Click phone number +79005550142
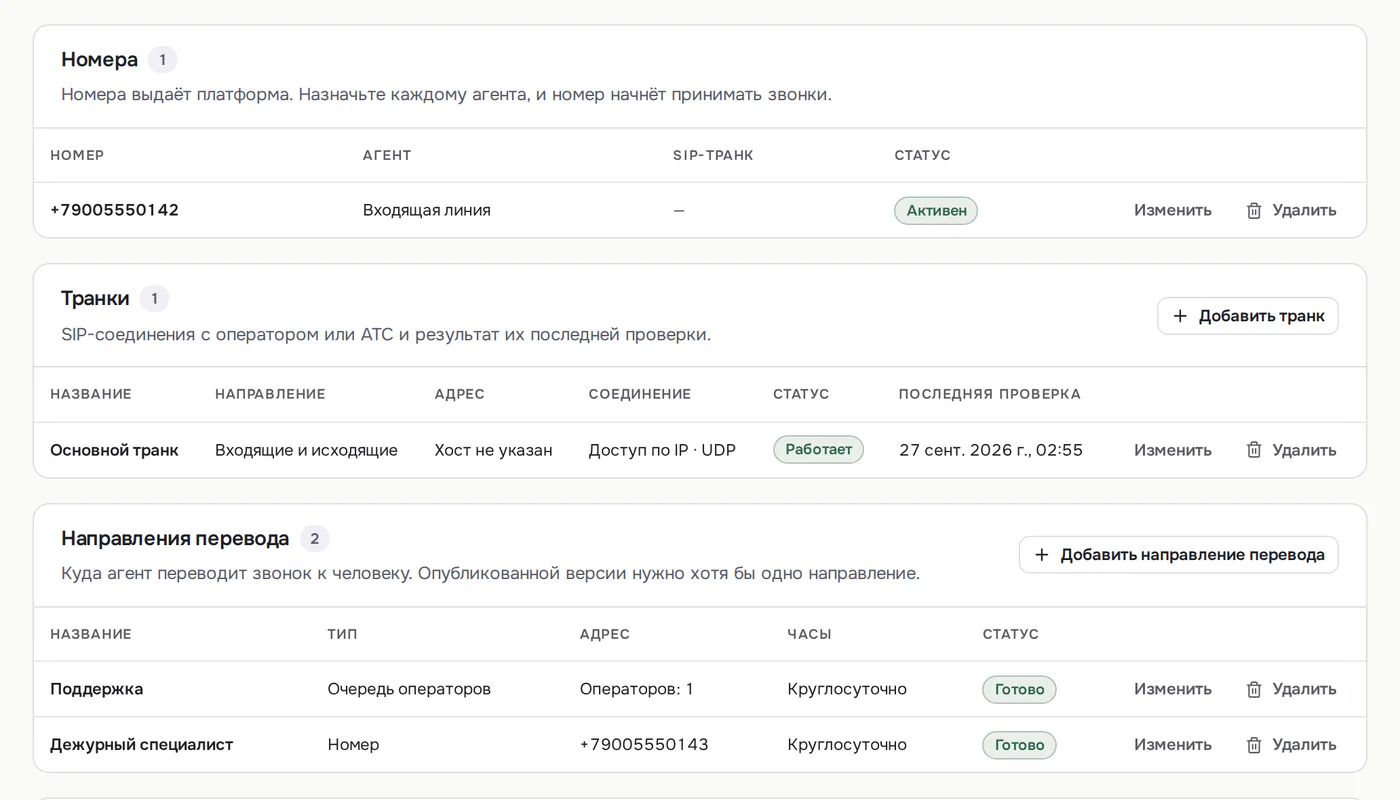 click(x=115, y=210)
